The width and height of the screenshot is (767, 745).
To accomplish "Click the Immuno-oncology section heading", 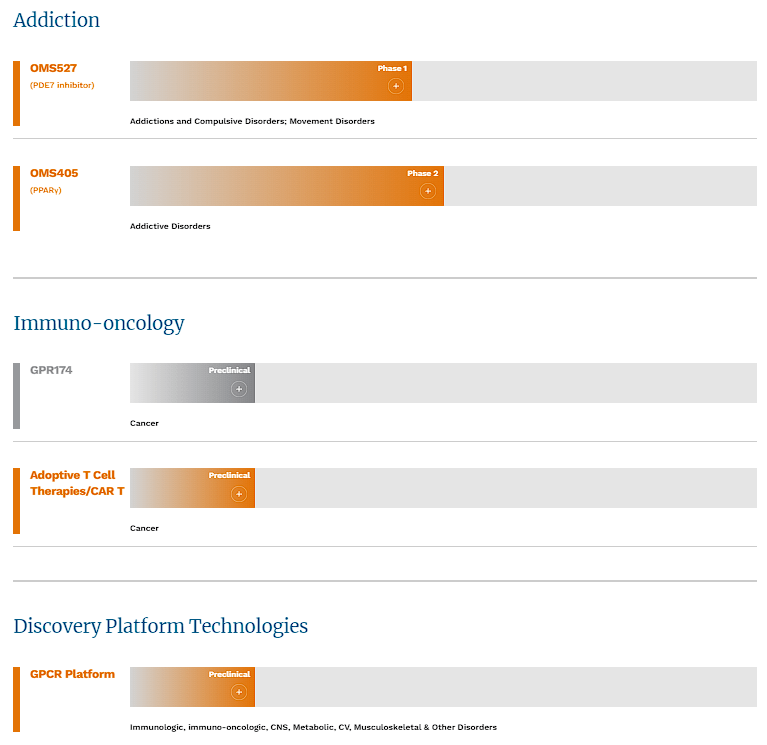I will (99, 323).
